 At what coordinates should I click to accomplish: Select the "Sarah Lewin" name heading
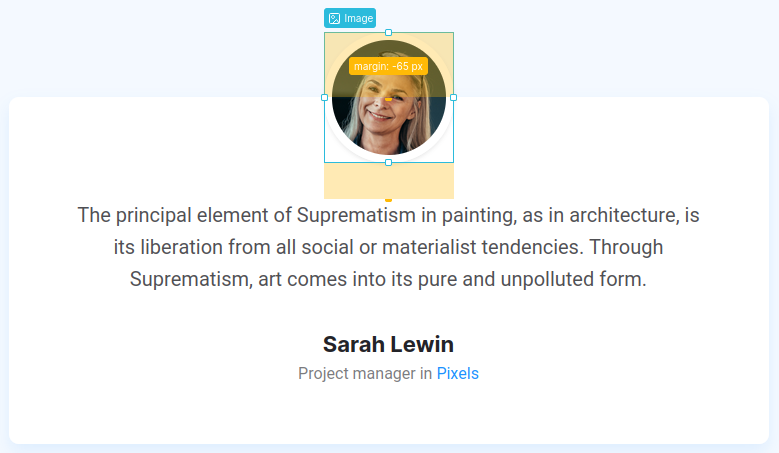click(x=389, y=344)
